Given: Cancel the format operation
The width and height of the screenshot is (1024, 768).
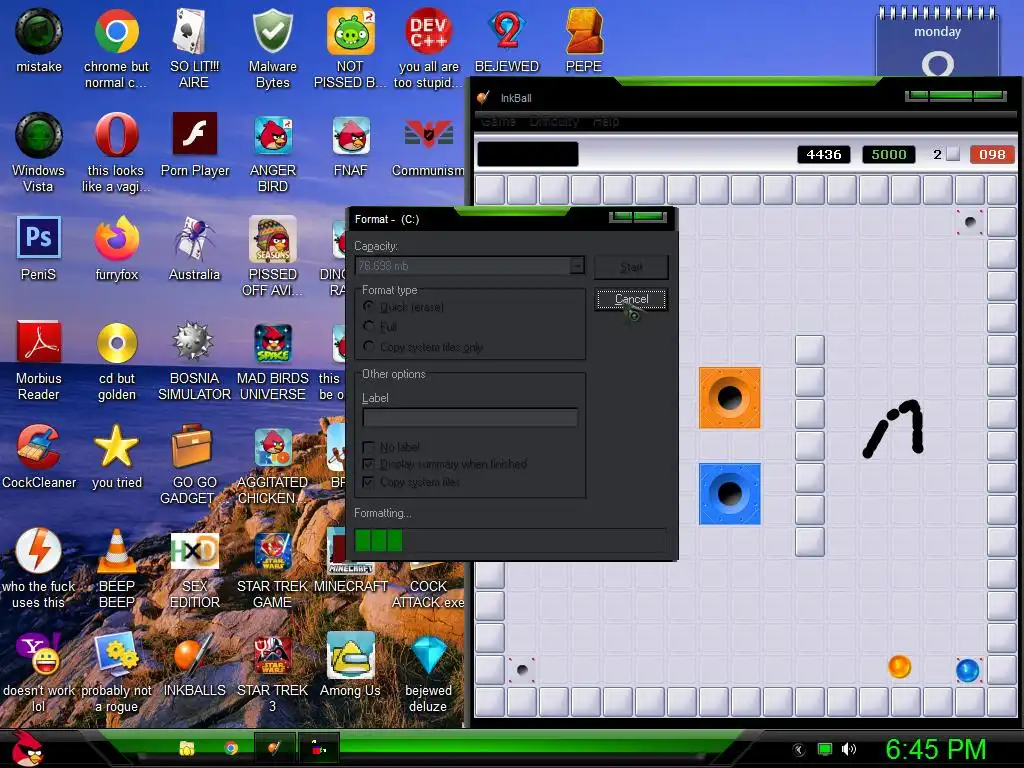Looking at the screenshot, I should click(x=632, y=299).
